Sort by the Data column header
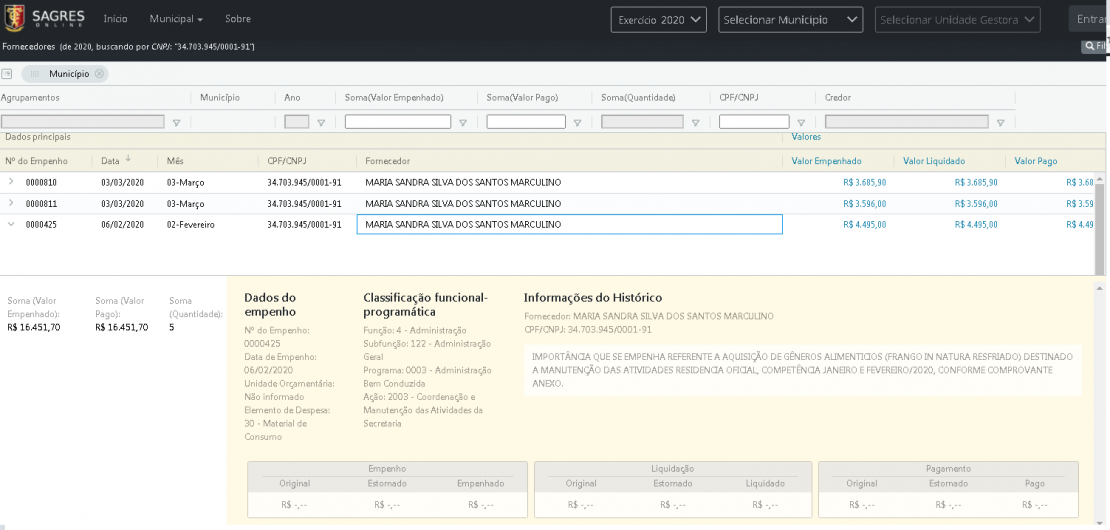Screen dimensions: 1110x530 click(111, 161)
